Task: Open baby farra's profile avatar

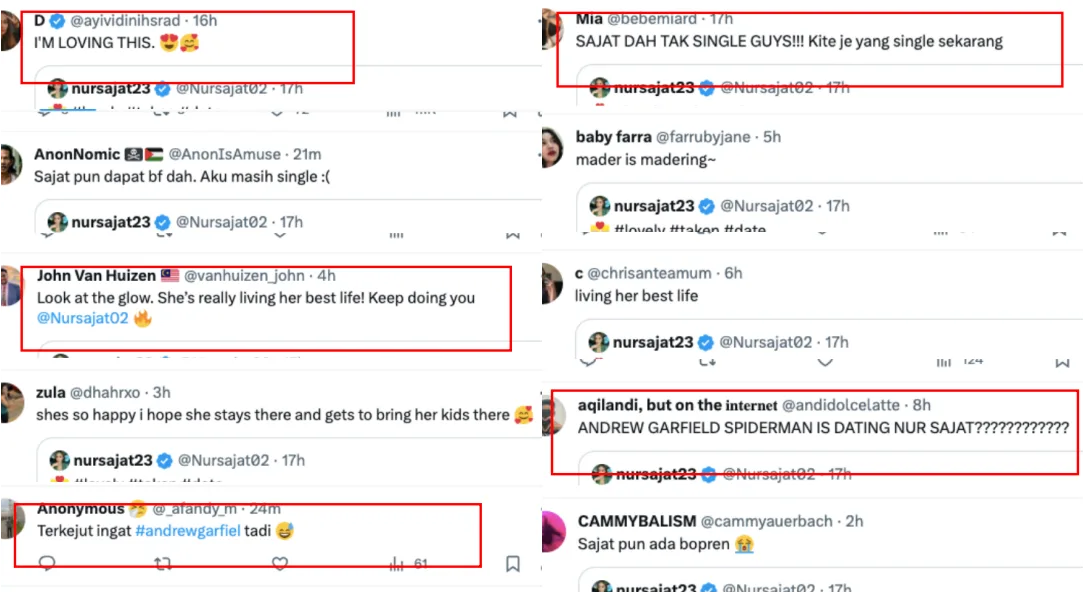Action: click(x=552, y=147)
